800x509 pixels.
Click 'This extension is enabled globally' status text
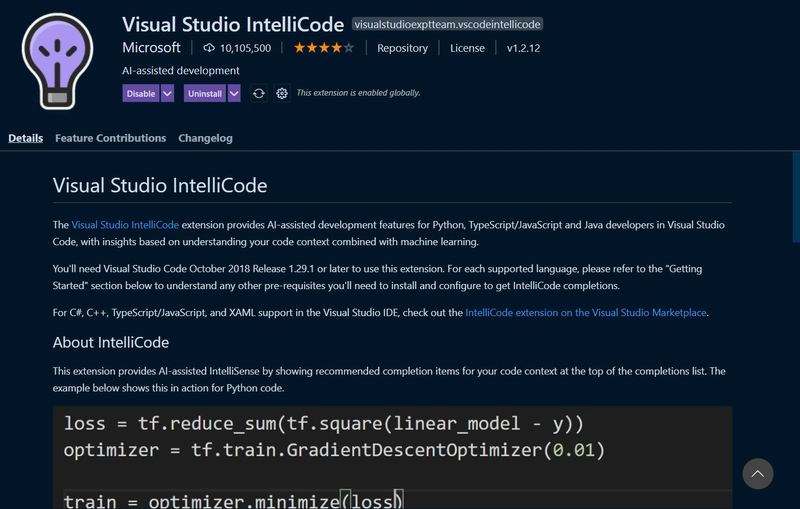tap(359, 93)
